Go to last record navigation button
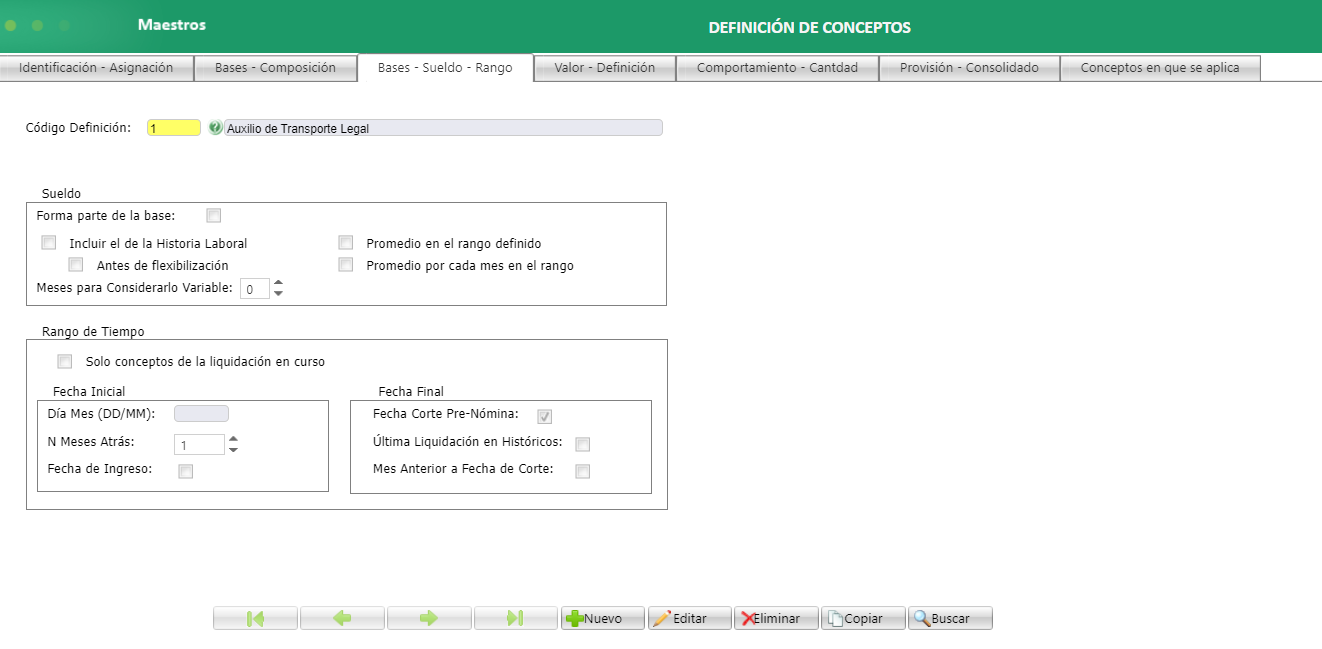The image size is (1322, 649). click(516, 618)
